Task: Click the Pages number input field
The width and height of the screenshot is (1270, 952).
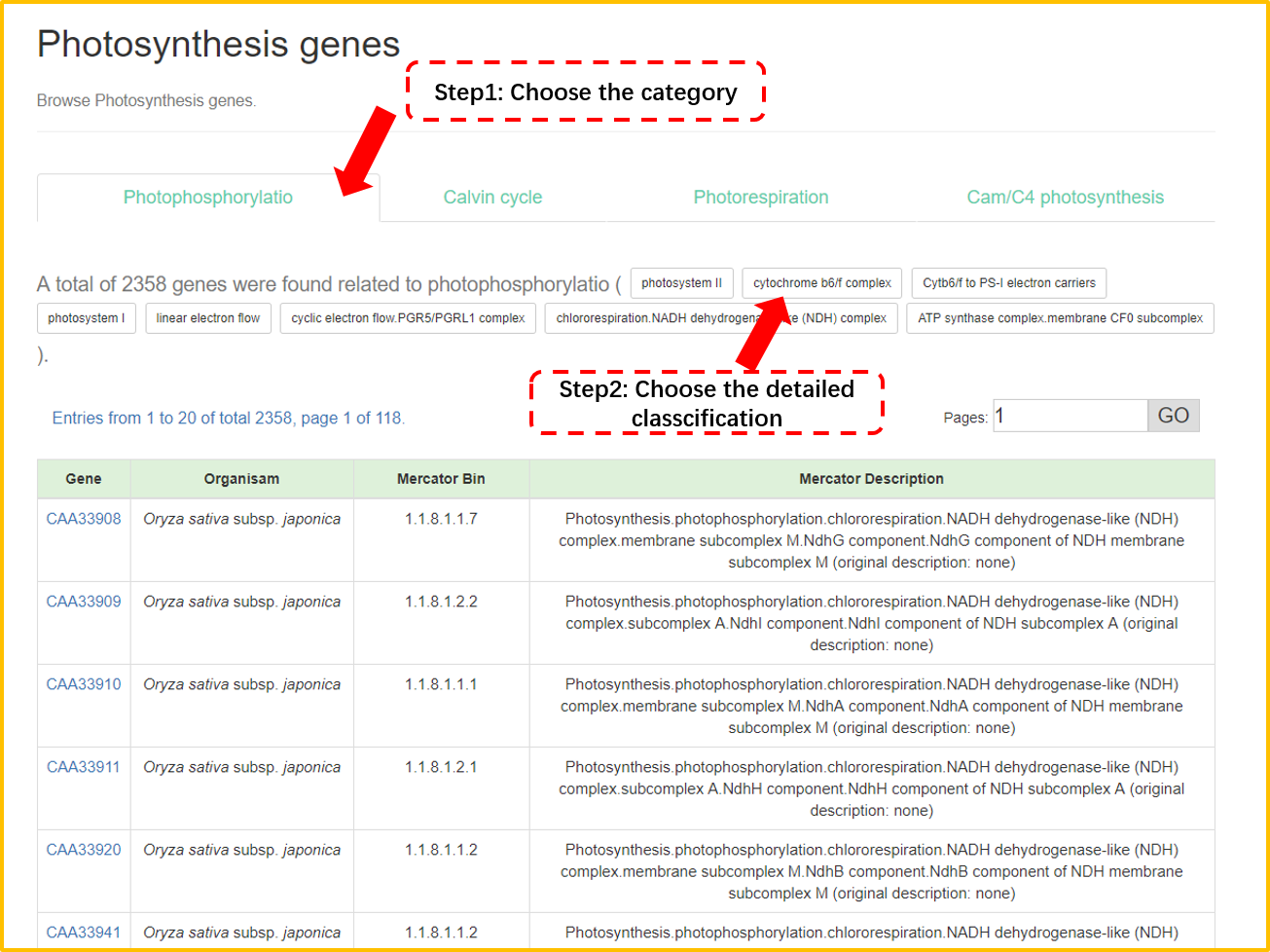Action: coord(1070,416)
